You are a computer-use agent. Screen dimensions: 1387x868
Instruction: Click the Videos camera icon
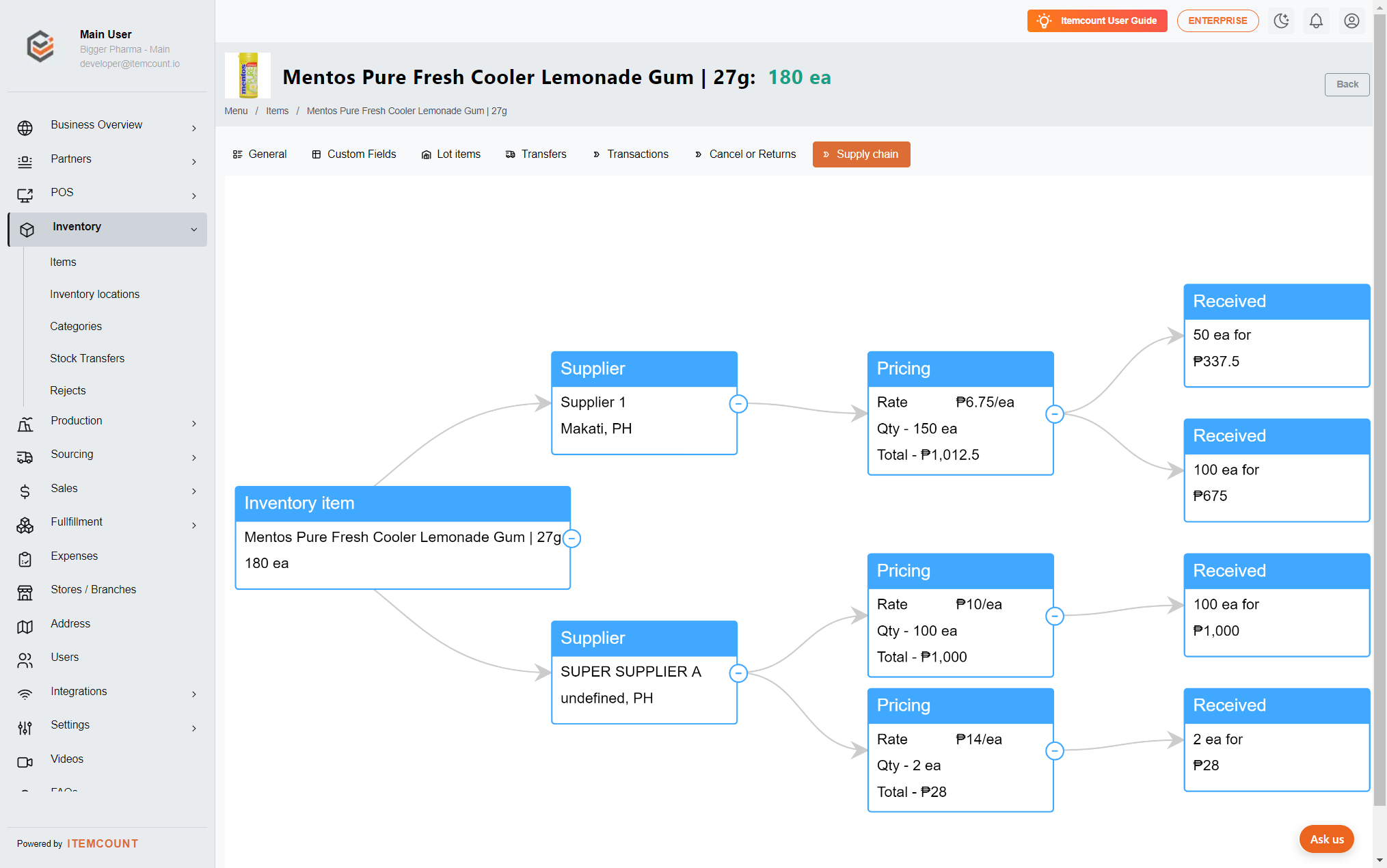tap(25, 762)
